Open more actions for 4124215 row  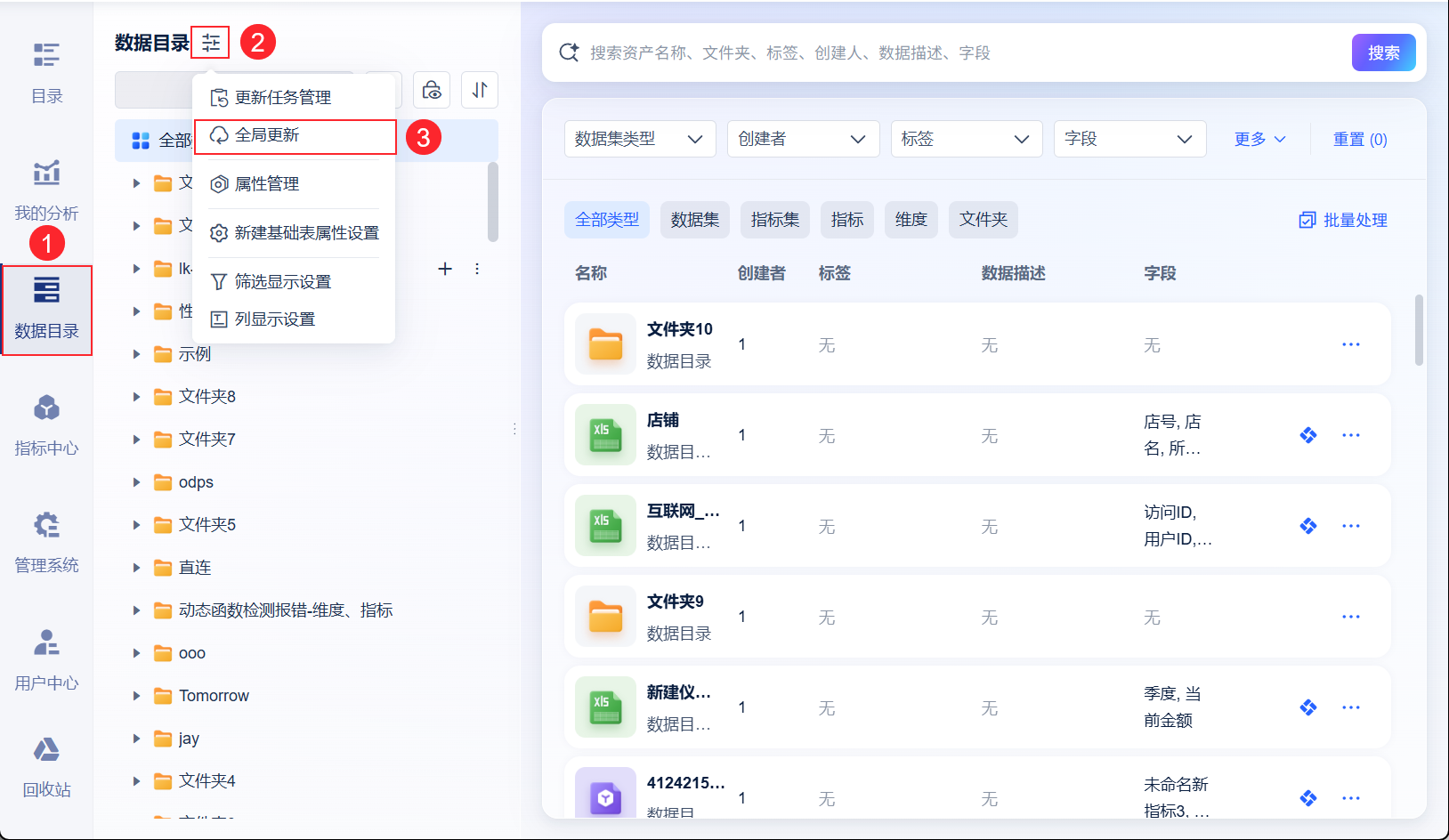tap(1351, 798)
